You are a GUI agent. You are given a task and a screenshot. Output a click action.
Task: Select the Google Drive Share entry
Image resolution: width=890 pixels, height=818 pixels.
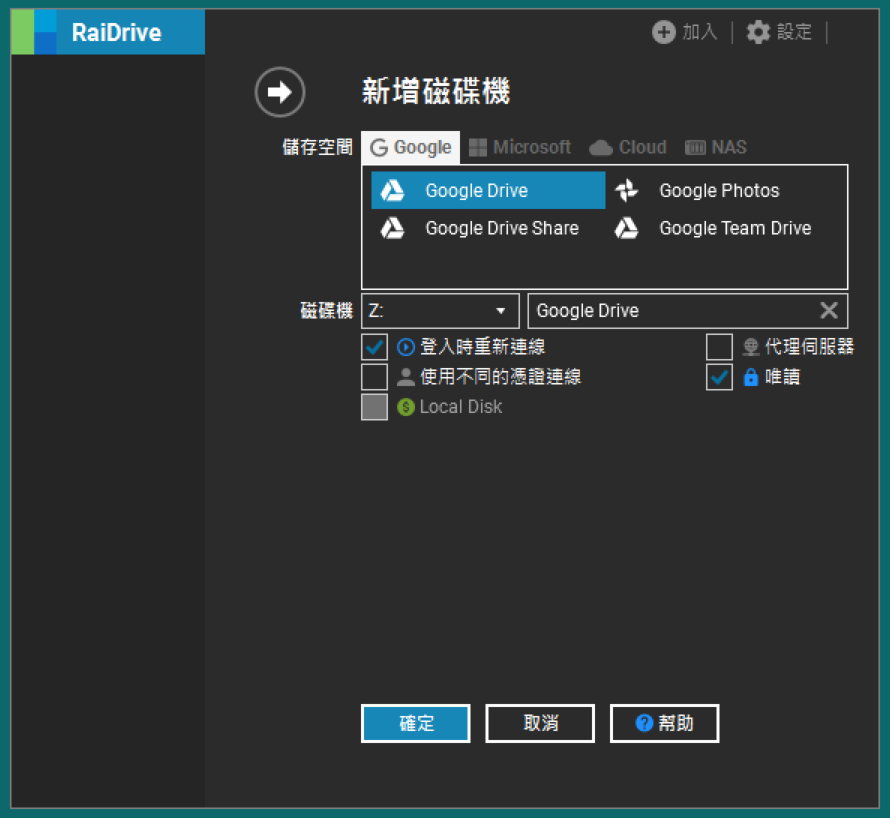coord(488,228)
